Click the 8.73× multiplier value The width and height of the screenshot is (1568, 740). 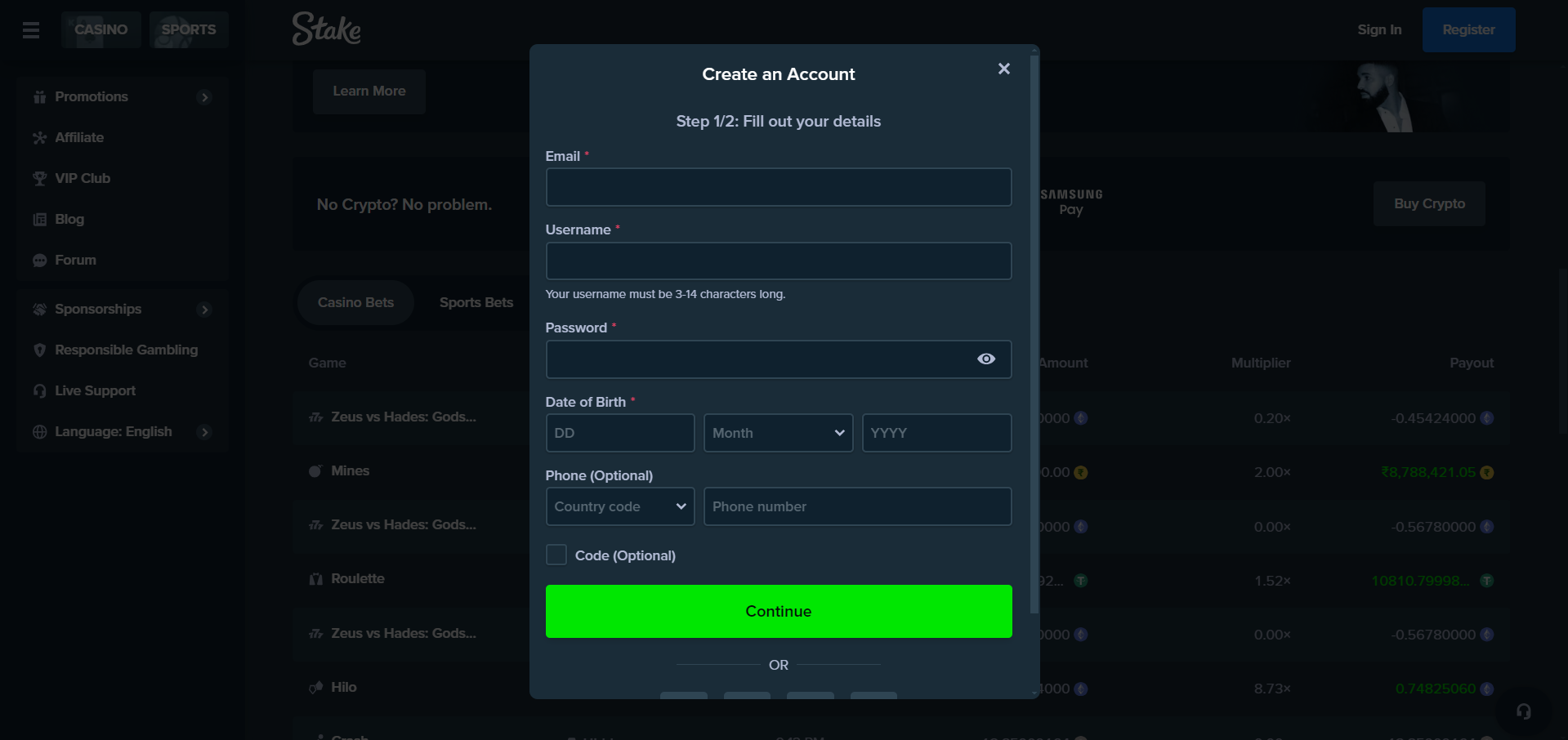pos(1272,689)
